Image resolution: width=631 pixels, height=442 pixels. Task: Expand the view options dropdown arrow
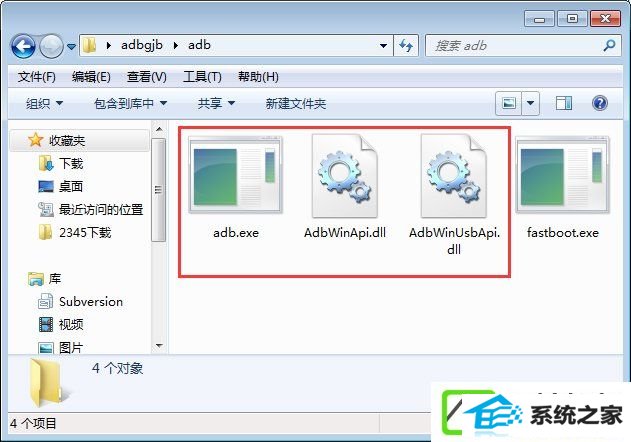pos(530,103)
